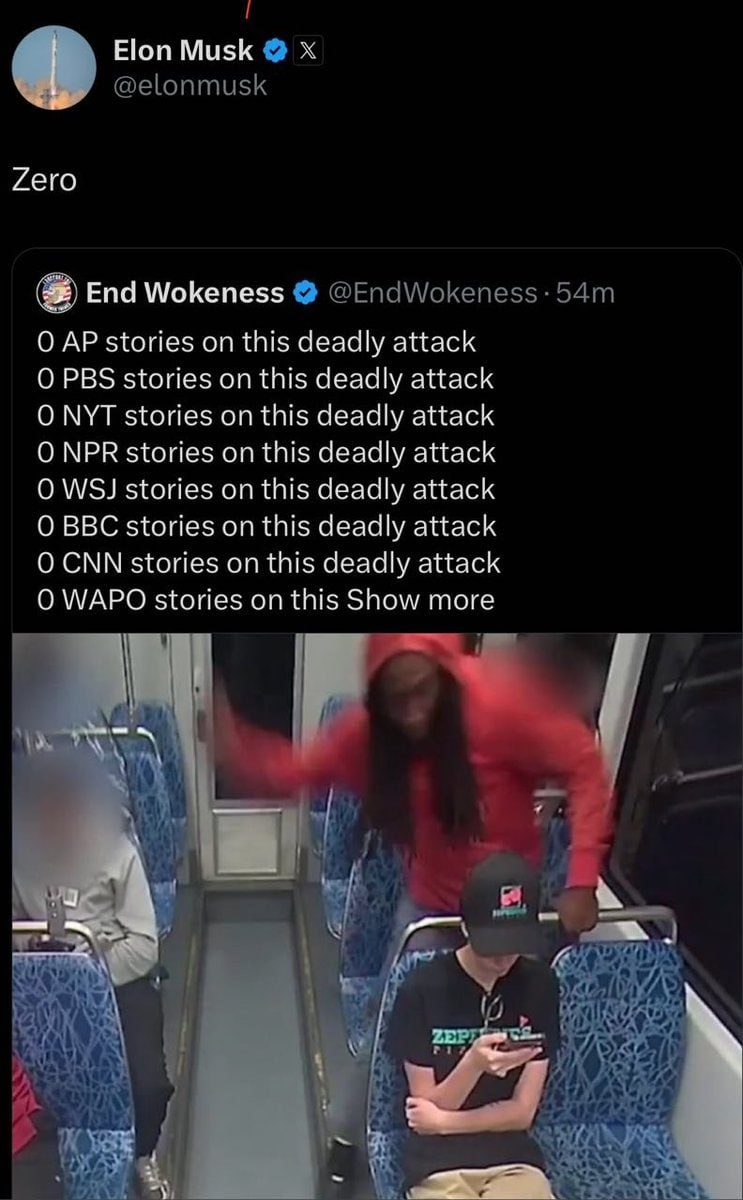Click the "0 NYT stories" line
743x1200 pixels.
coord(265,416)
